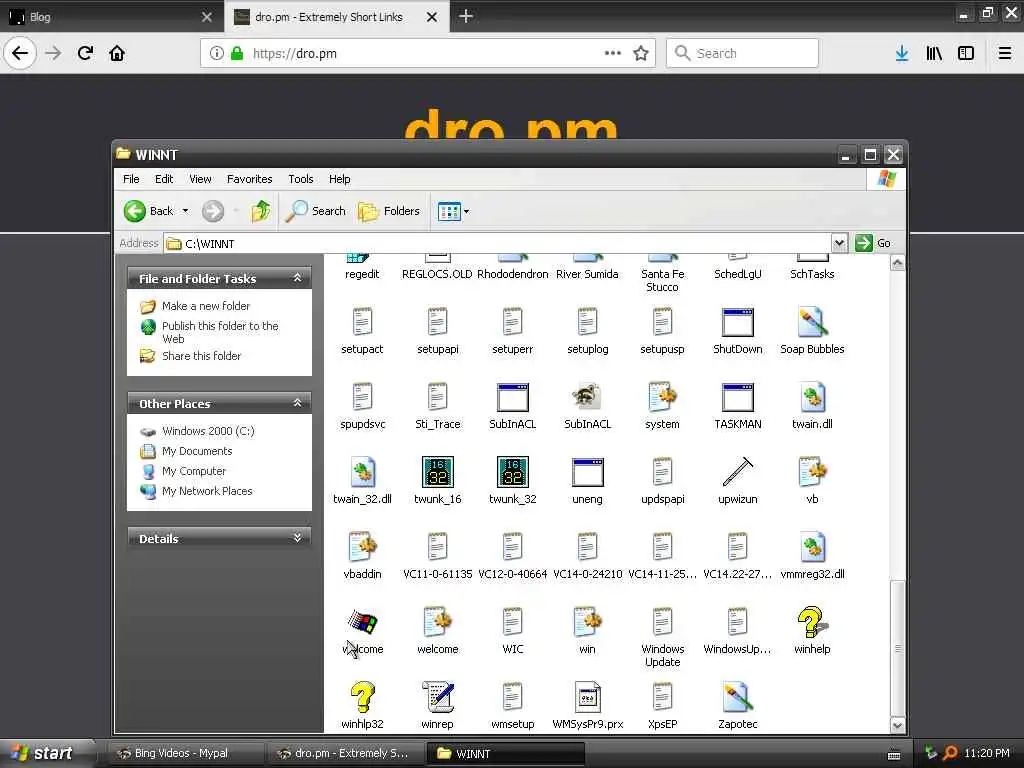The height and width of the screenshot is (768, 1024).
Task: Click the WINNT address bar field
Action: pyautogui.click(x=498, y=244)
